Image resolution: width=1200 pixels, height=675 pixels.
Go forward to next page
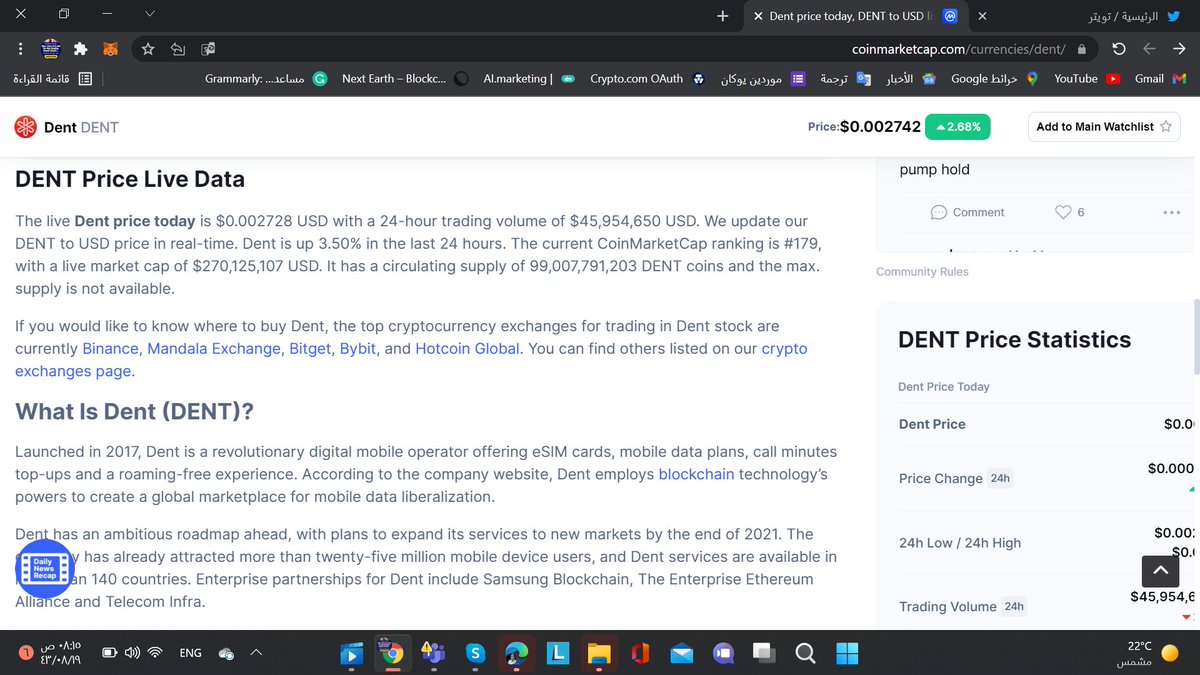(1149, 48)
